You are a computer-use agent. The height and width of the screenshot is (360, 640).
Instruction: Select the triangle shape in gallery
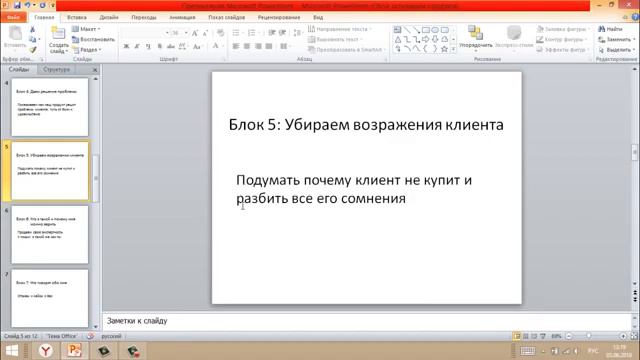point(397,39)
